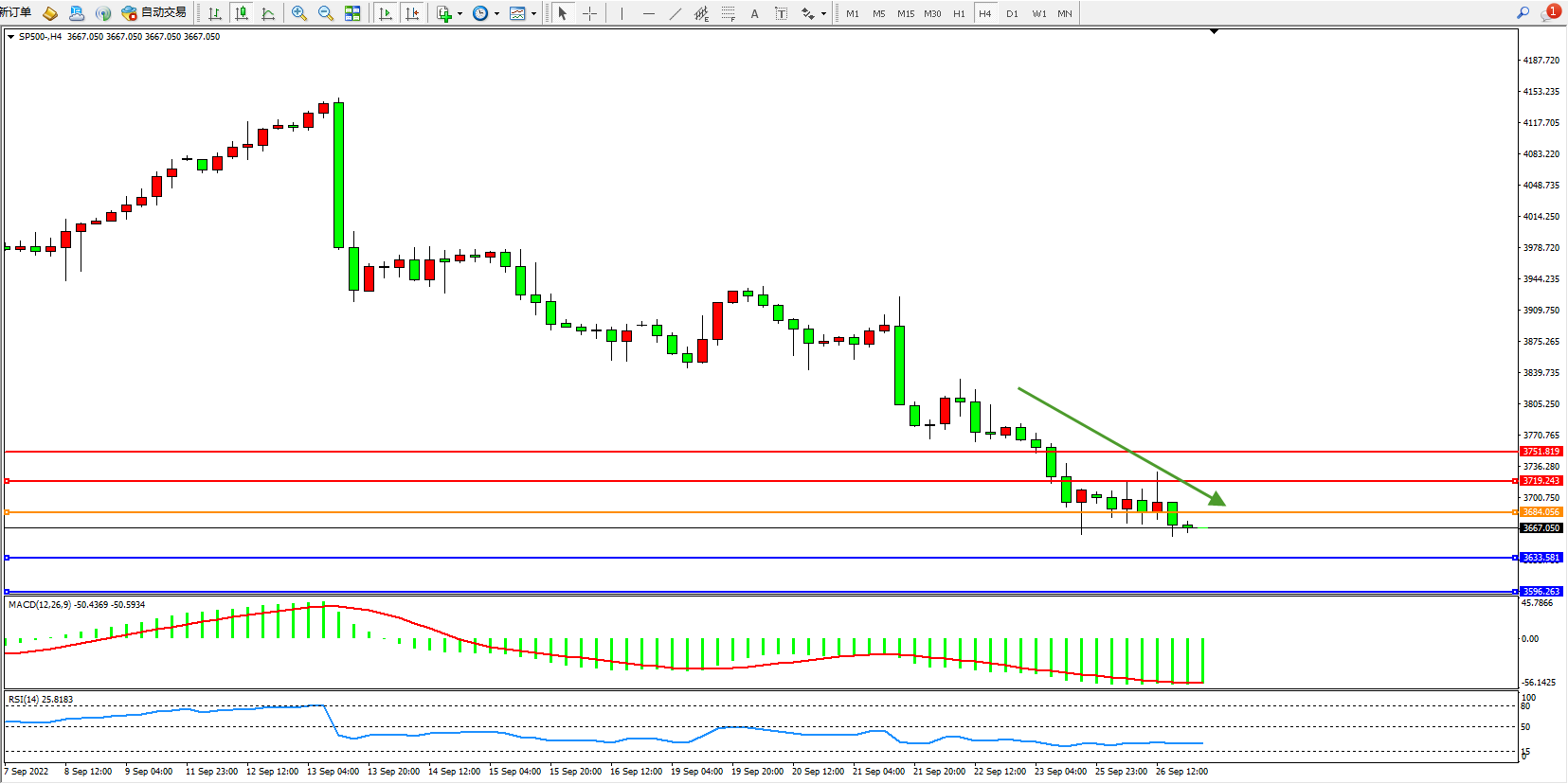Viewport: 1568px width, 784px height.
Task: Click the zoom out magnifier icon
Action: (326, 13)
